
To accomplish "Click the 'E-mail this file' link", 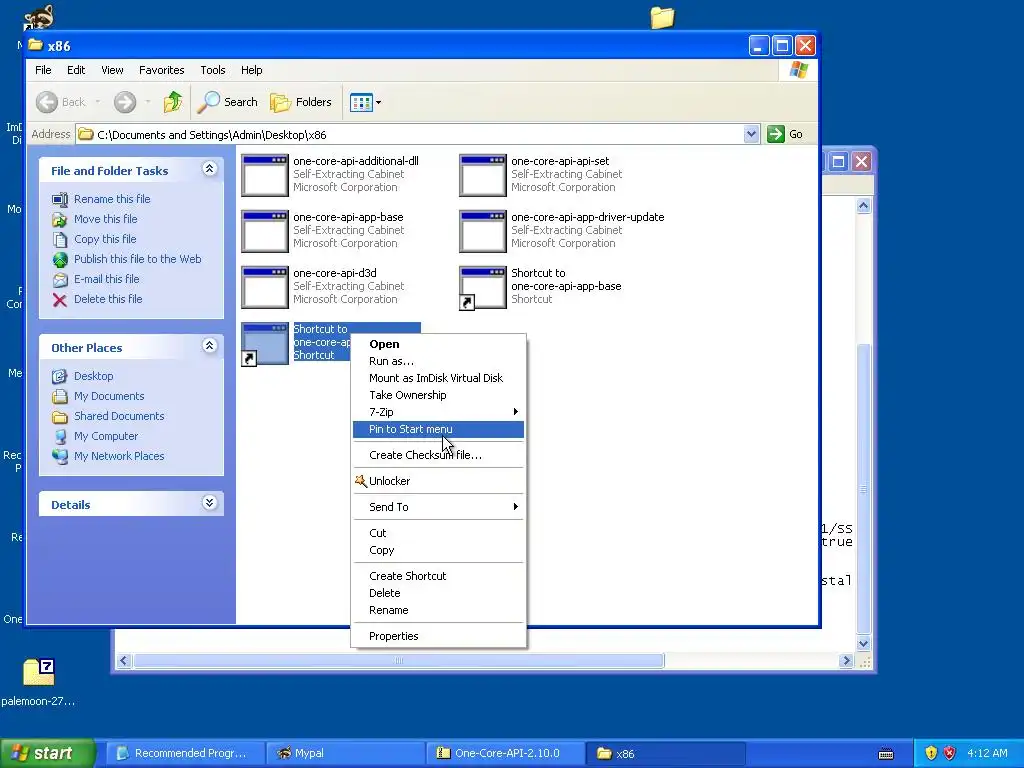I will pos(106,279).
